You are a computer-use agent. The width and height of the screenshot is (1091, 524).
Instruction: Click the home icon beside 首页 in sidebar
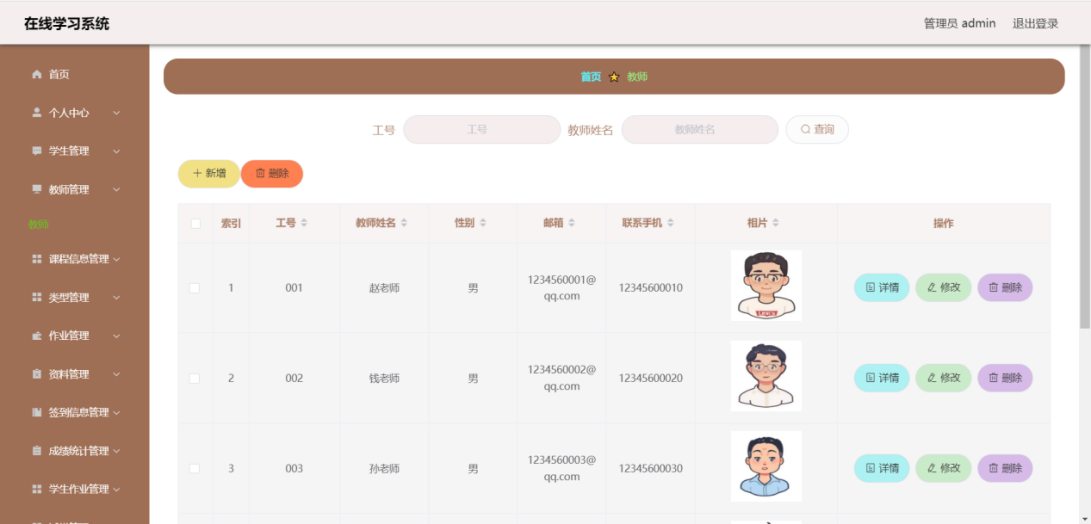point(37,75)
